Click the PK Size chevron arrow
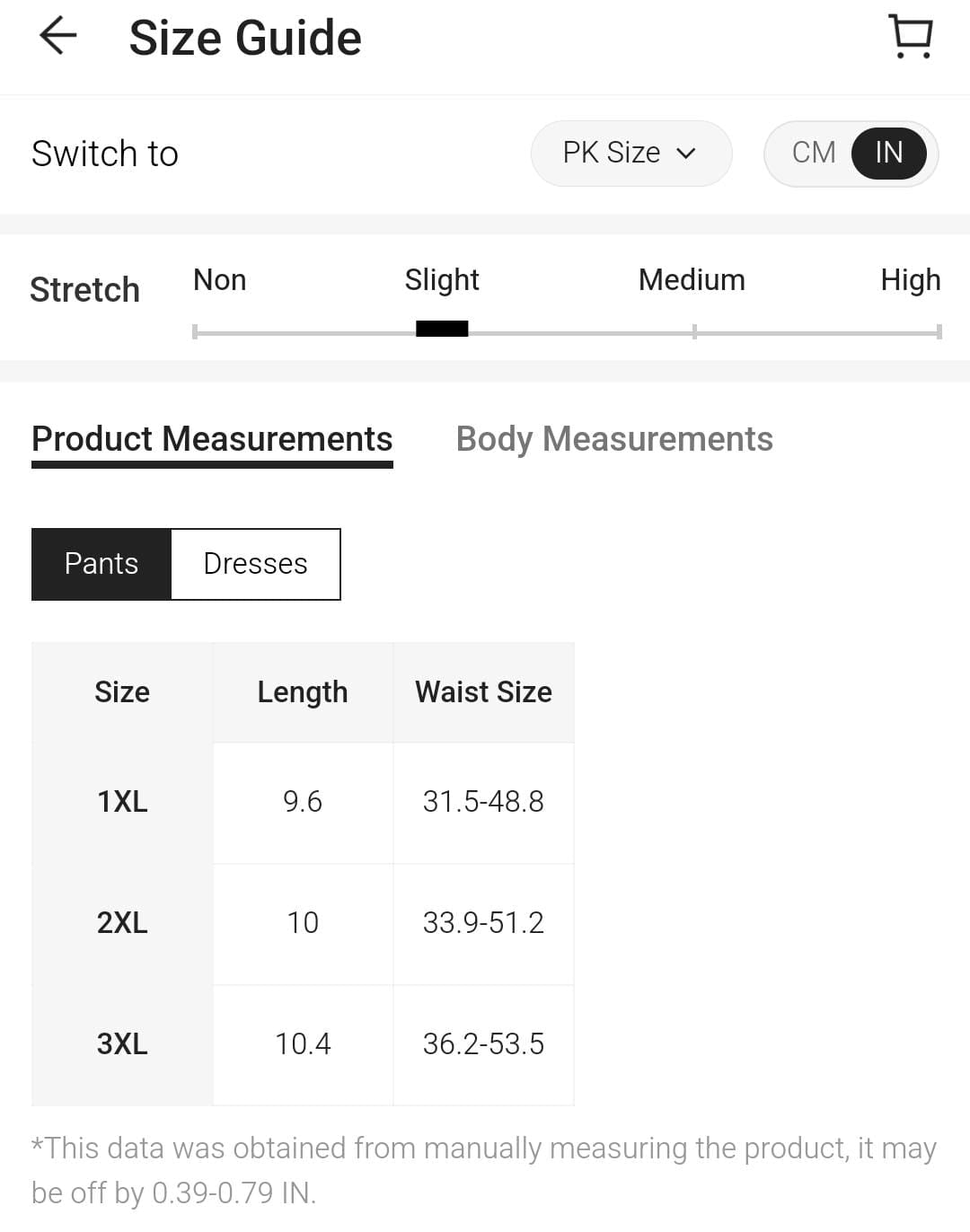Screen dimensions: 970x1232 [686, 154]
